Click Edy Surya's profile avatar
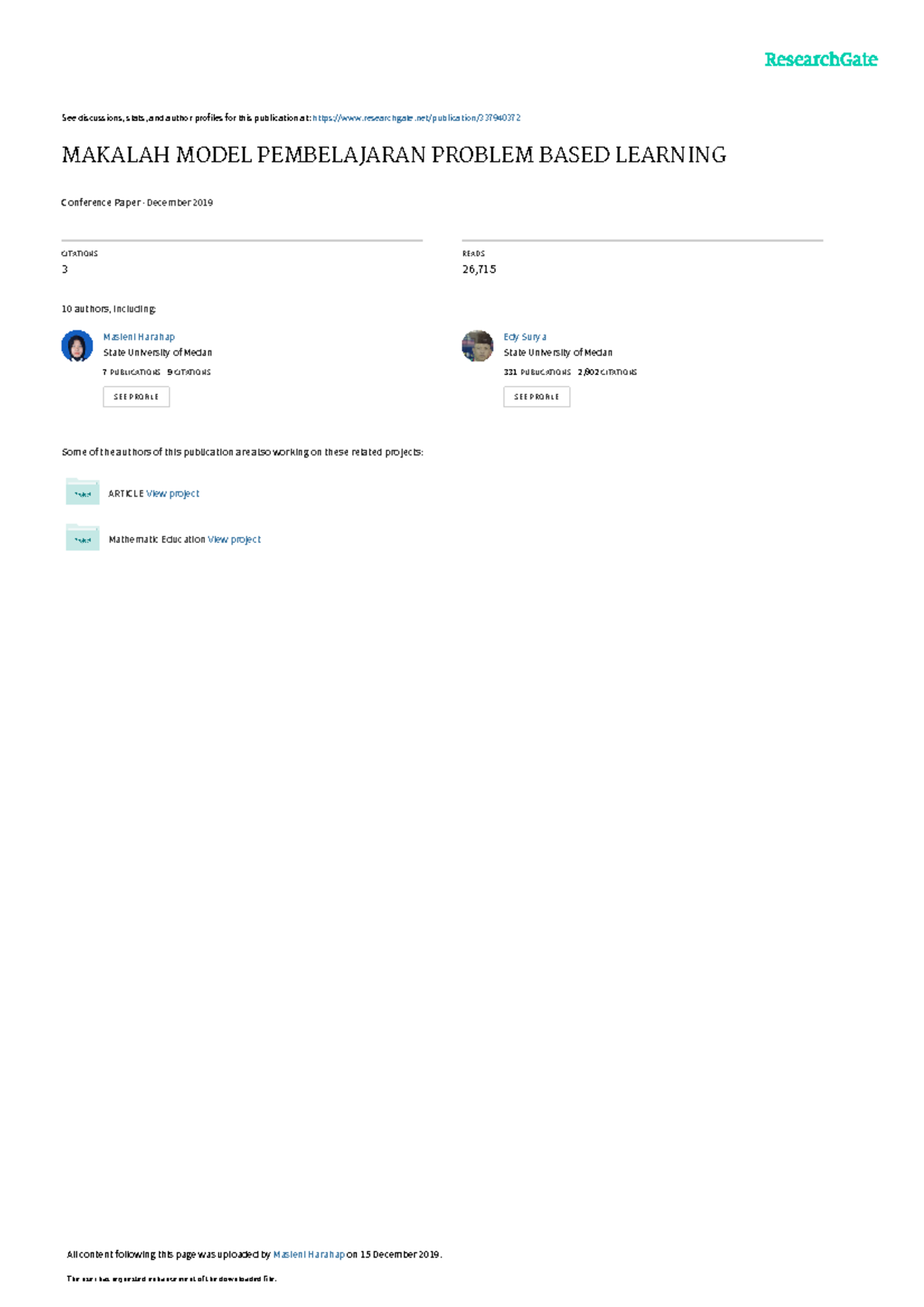The width and height of the screenshot is (924, 1307). [477, 346]
